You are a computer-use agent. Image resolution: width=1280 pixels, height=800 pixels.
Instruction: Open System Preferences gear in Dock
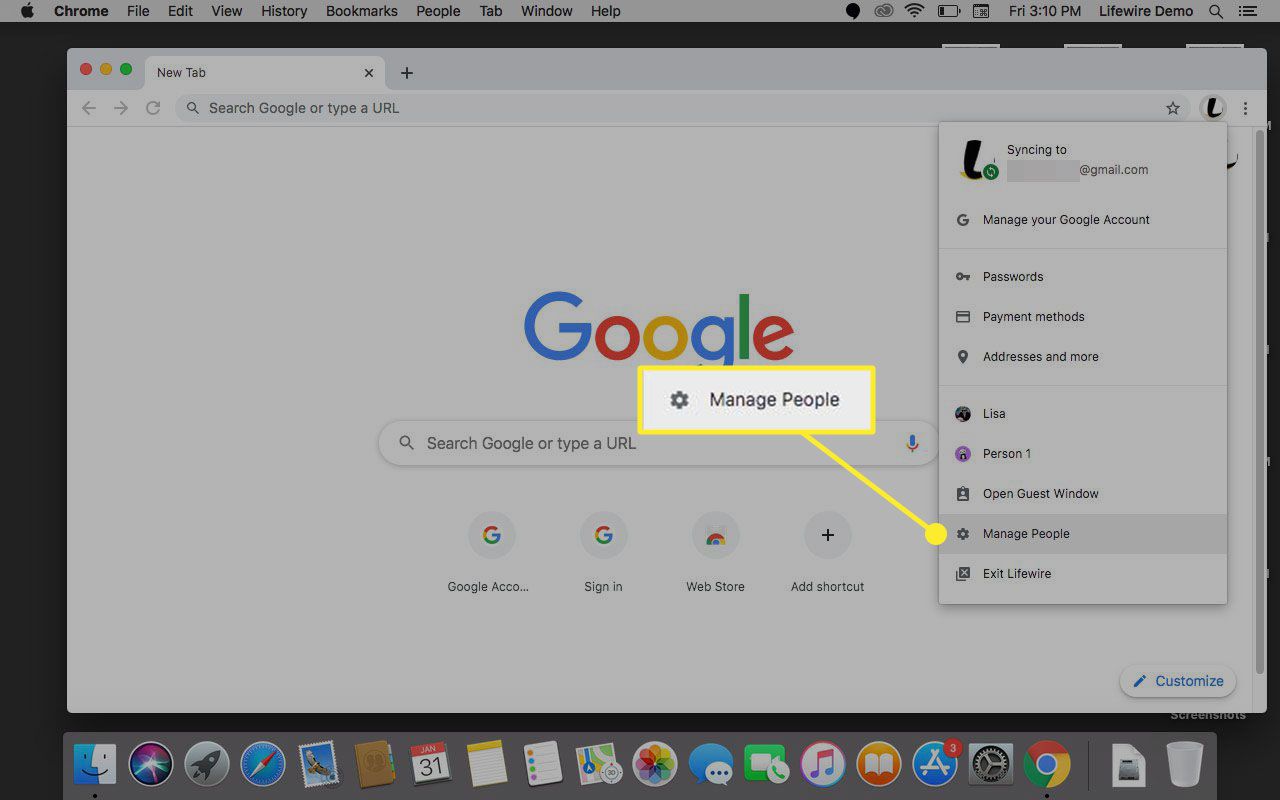click(991, 765)
